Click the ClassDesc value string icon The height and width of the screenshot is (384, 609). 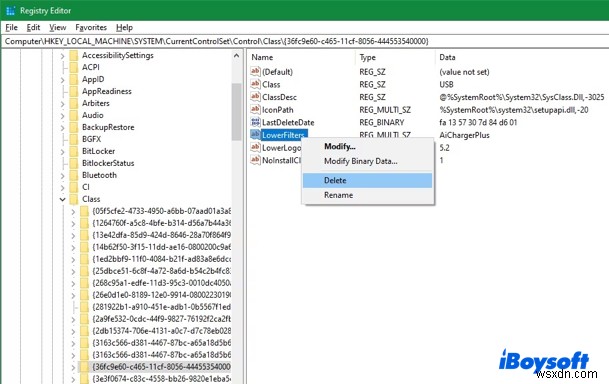255,97
